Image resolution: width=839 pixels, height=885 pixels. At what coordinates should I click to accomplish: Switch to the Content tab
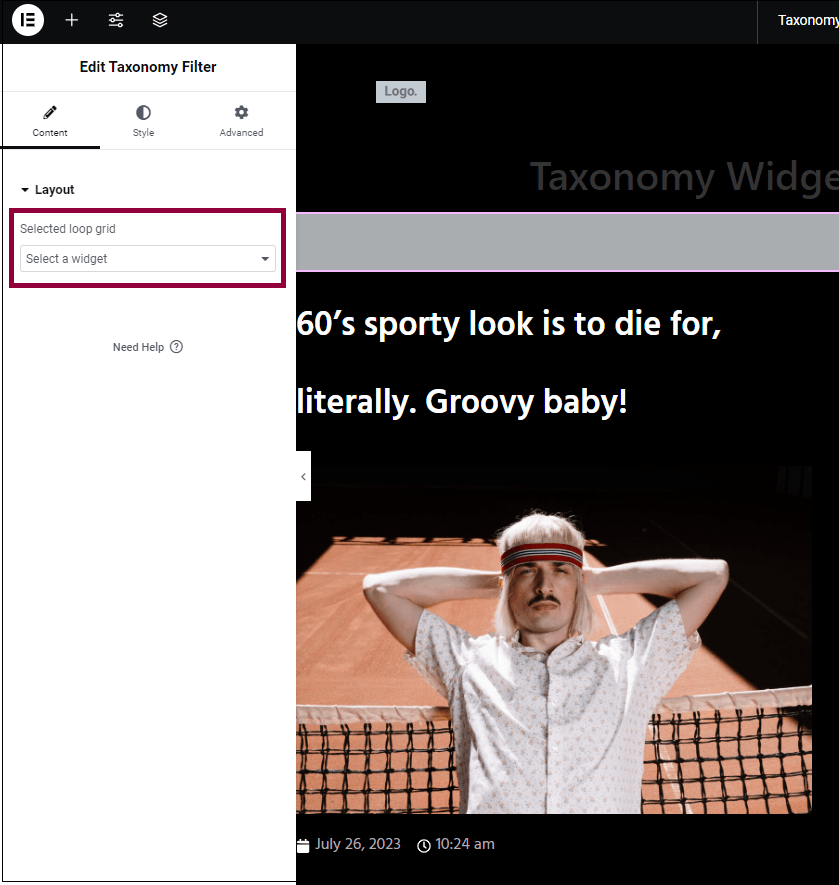50,121
